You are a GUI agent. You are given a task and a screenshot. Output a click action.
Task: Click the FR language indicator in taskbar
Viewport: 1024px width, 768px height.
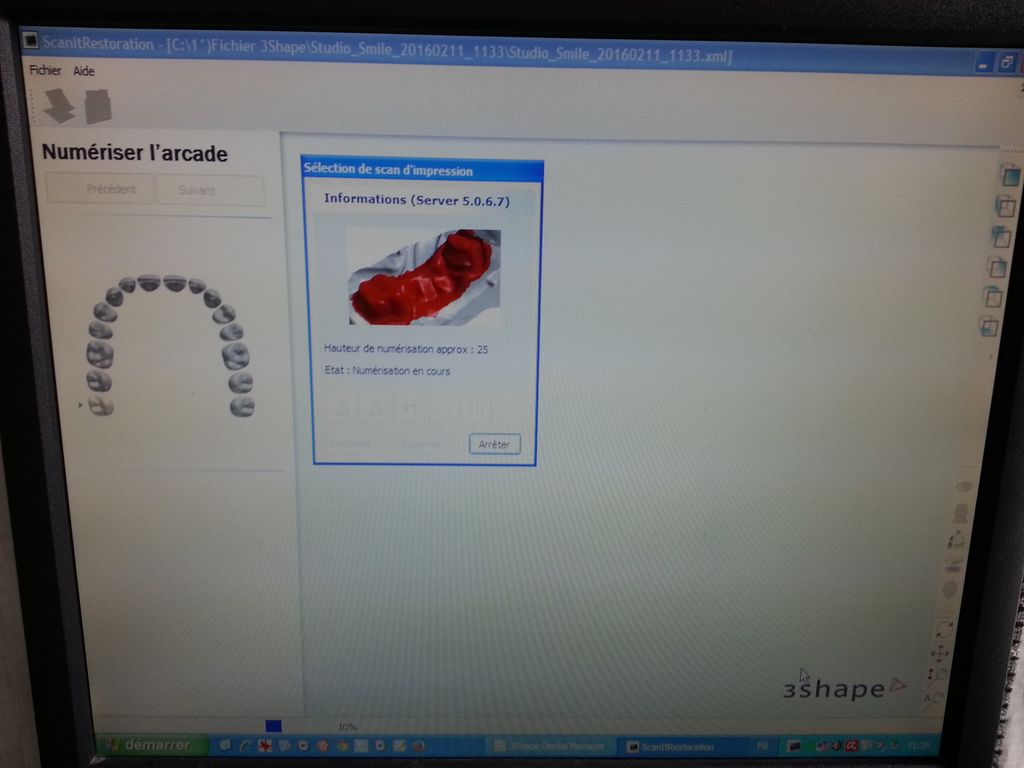click(x=761, y=746)
